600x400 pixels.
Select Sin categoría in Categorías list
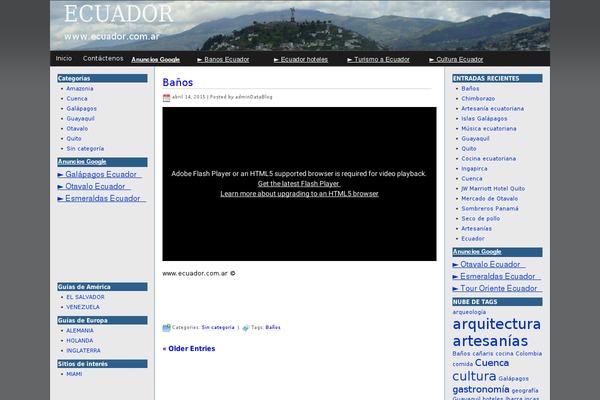tap(85, 149)
